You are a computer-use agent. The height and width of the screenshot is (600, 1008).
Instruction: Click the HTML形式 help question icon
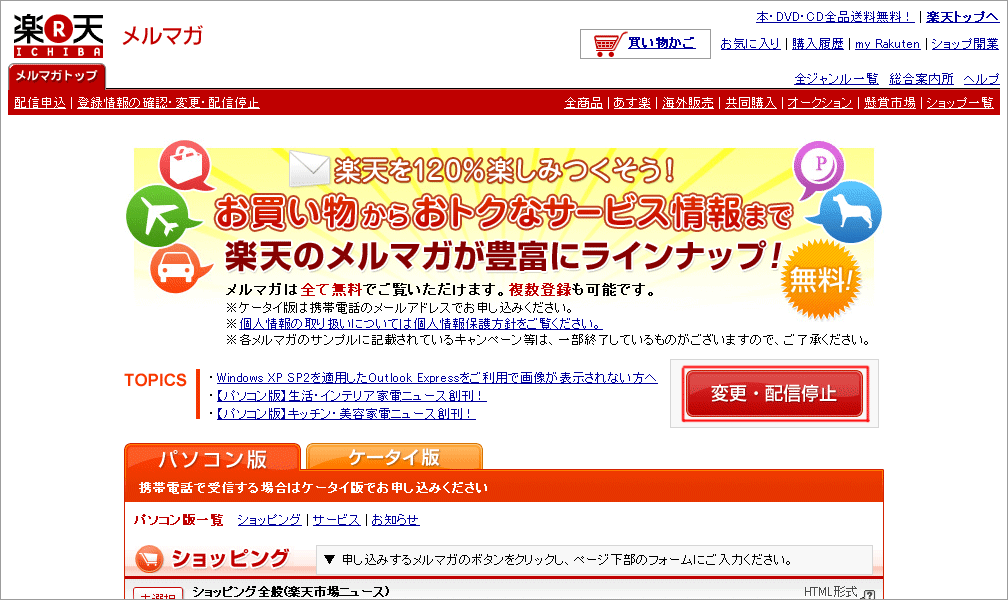coord(868,594)
